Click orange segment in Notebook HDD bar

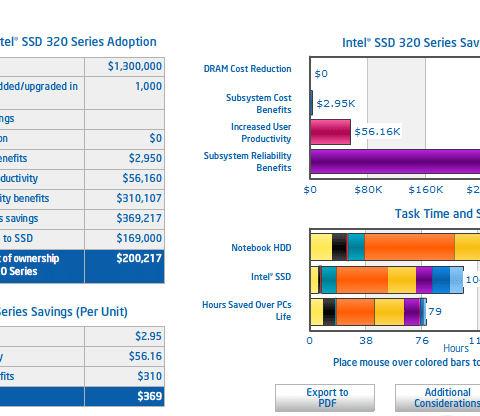409,247
